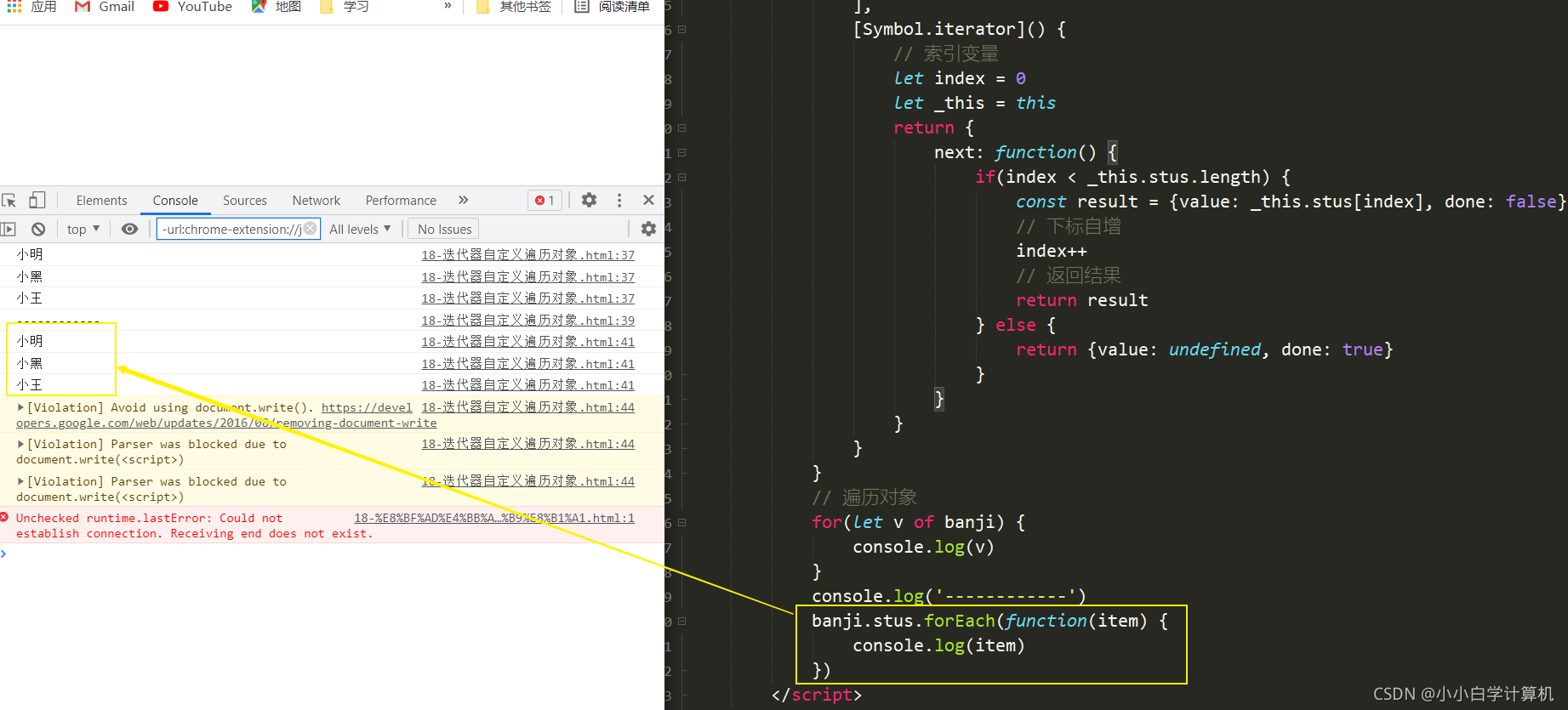
Task: Open the 其他书签 bookmarks folder
Action: pos(514,7)
